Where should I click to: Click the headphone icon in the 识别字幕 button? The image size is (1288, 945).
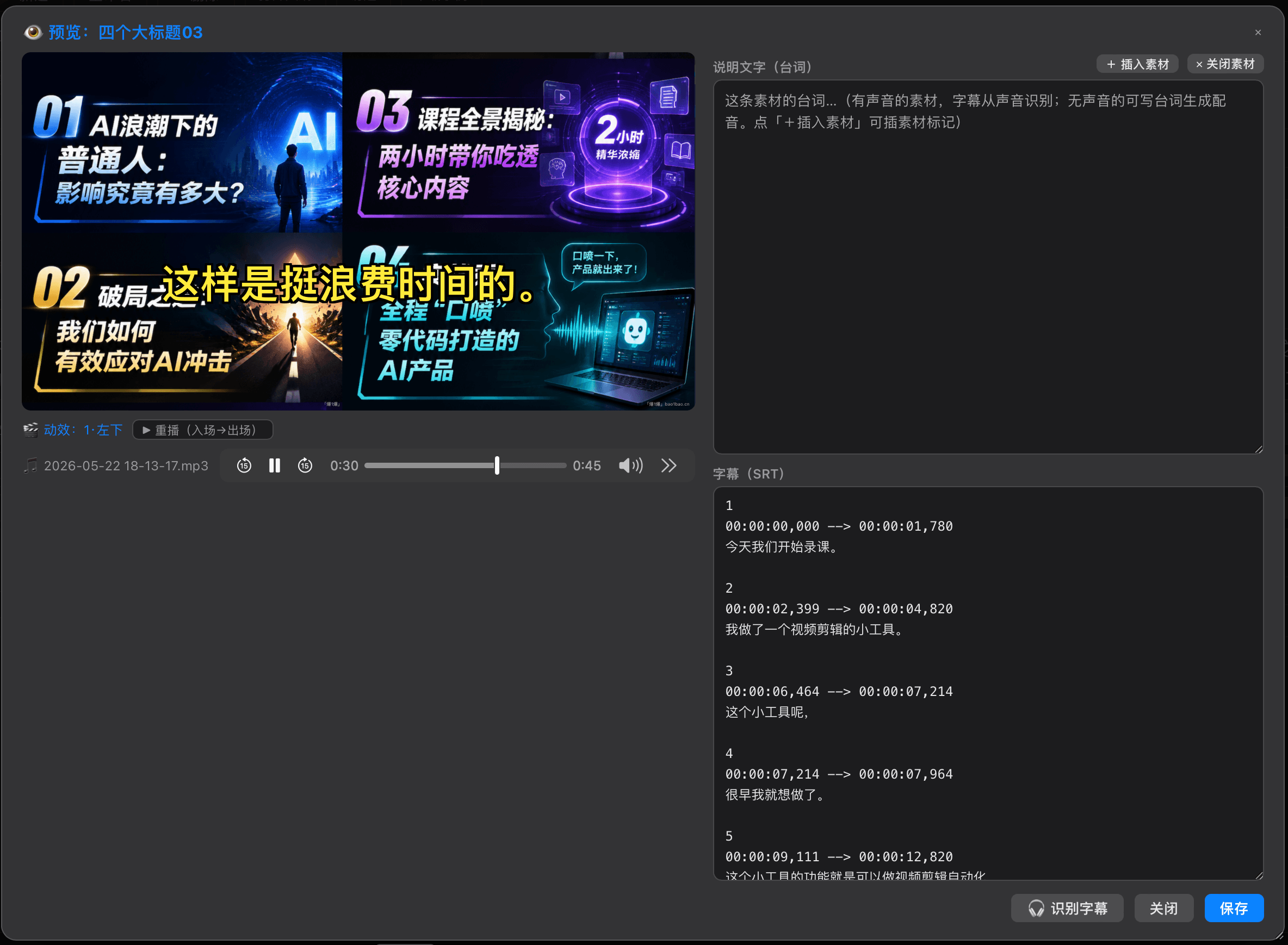(x=1036, y=909)
